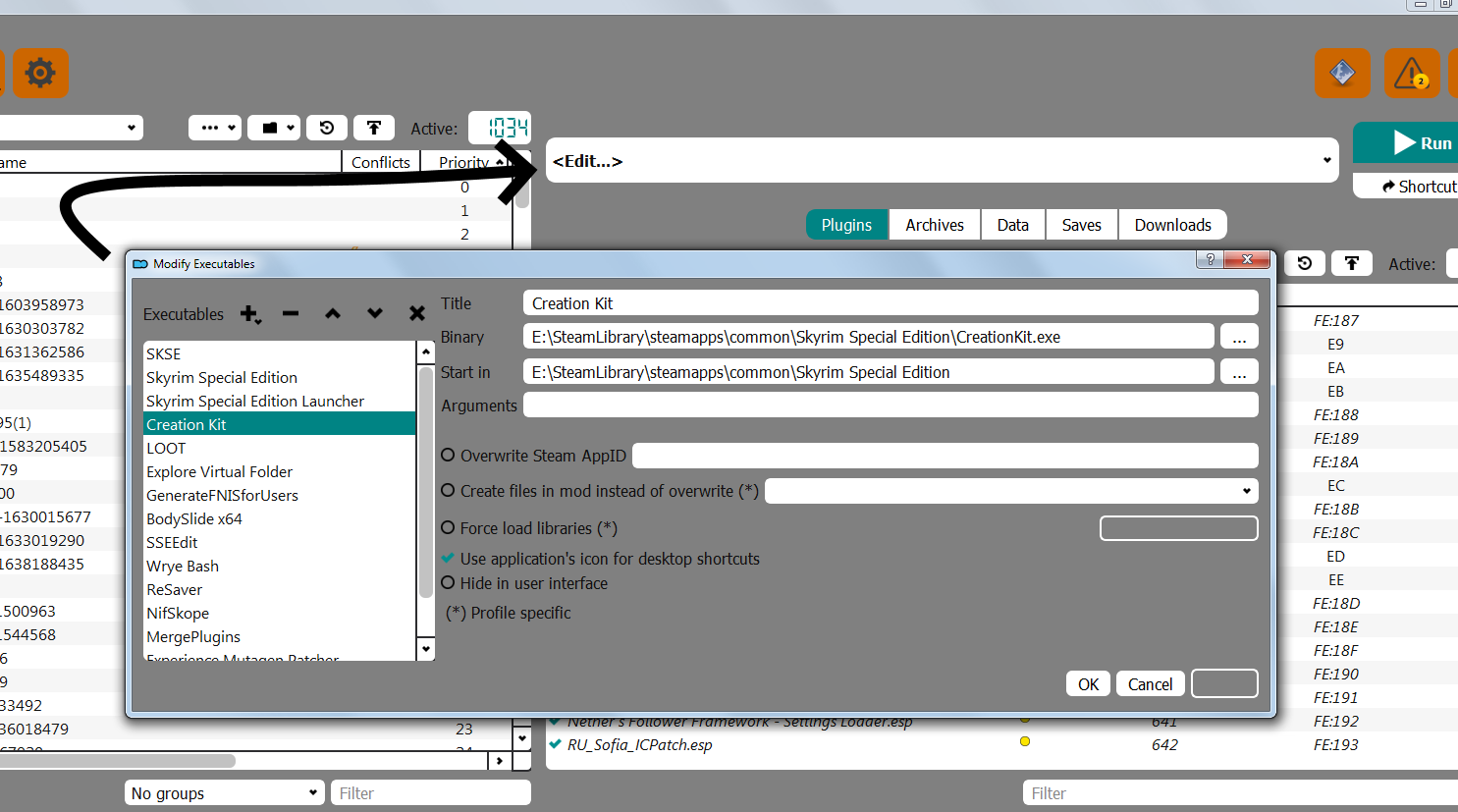Image resolution: width=1458 pixels, height=812 pixels.
Task: Click the create backup icon above the plugin list
Action: tap(1352, 263)
